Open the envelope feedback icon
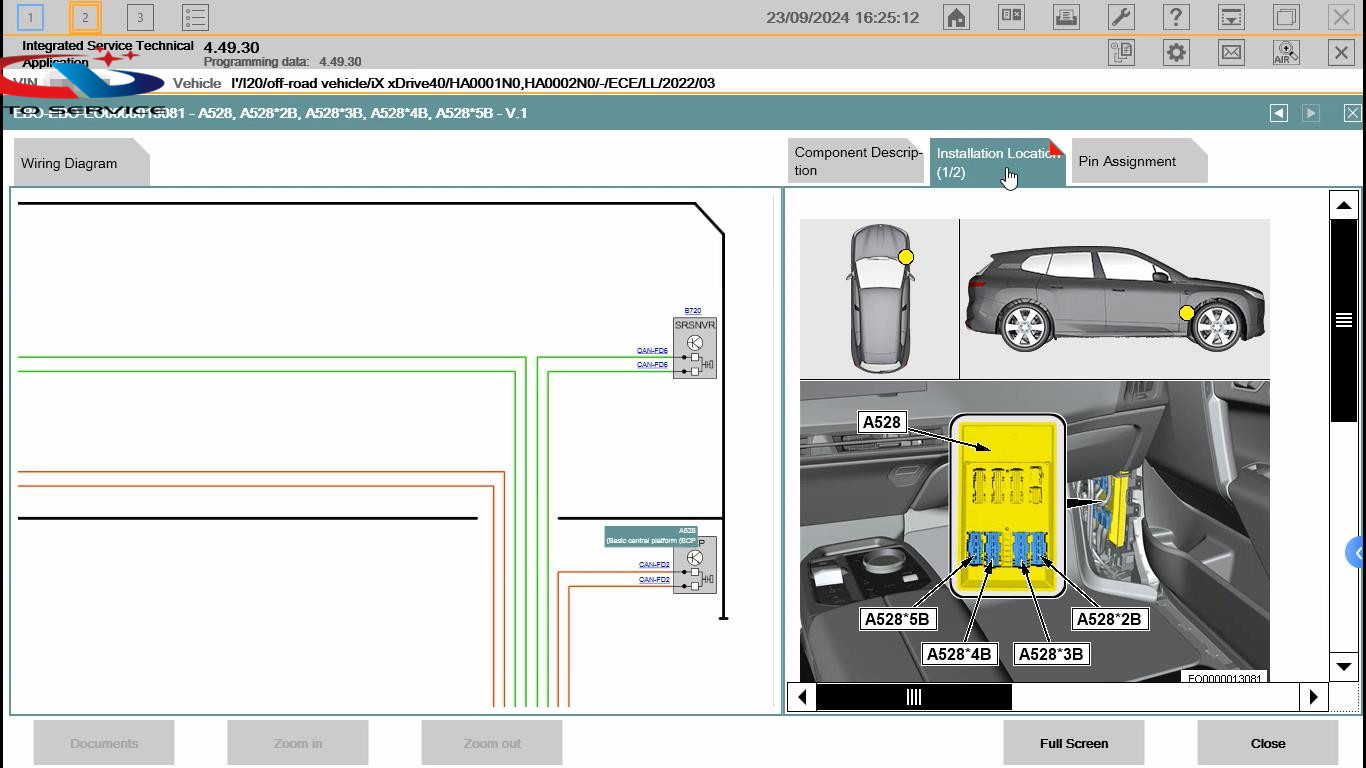The width and height of the screenshot is (1366, 768). (x=1231, y=53)
